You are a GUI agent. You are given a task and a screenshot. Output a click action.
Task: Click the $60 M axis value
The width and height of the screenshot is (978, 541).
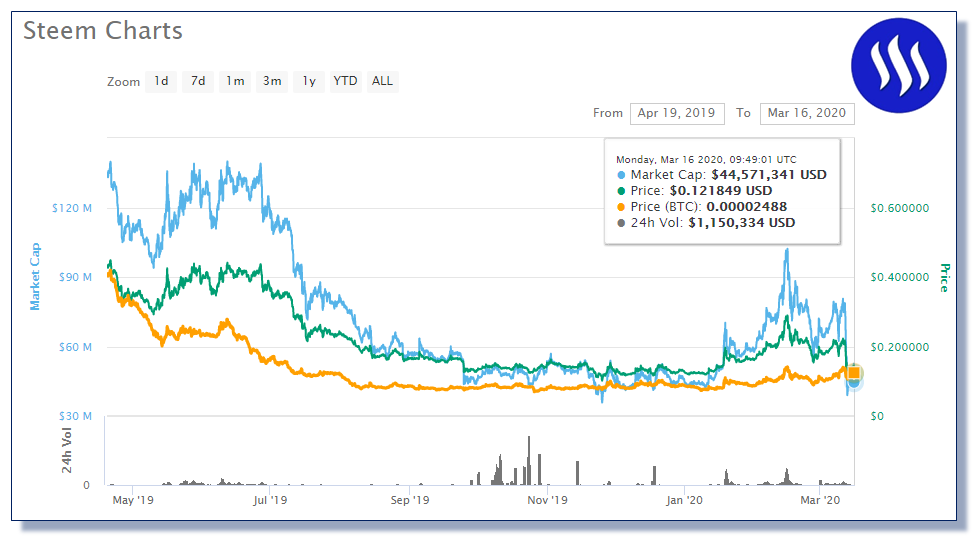tap(75, 347)
